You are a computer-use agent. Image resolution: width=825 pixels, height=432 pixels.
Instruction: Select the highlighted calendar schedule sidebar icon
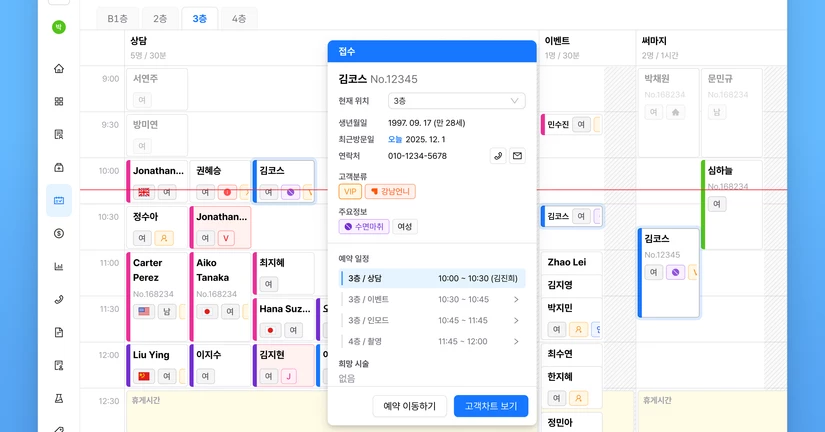(59, 200)
